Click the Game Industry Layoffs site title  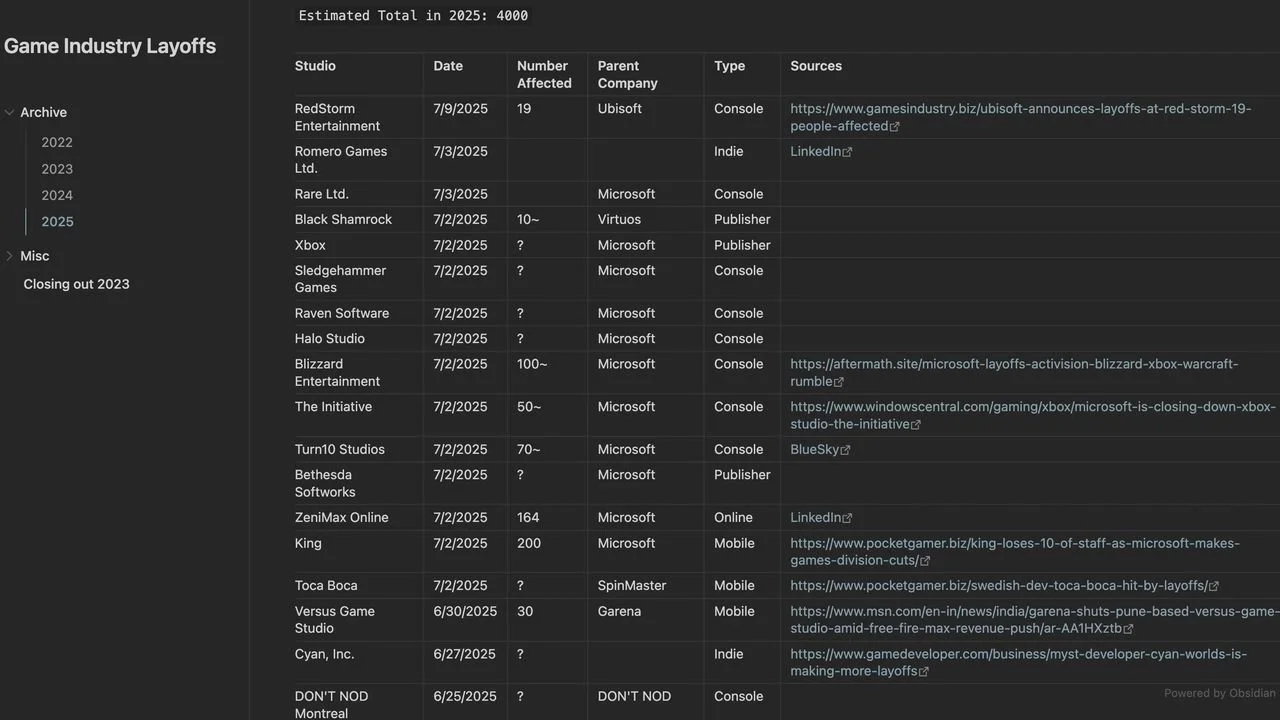(x=110, y=46)
